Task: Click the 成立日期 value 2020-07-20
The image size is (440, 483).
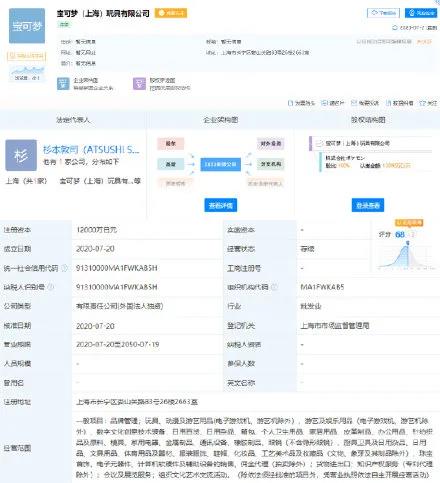Action: tap(95, 249)
